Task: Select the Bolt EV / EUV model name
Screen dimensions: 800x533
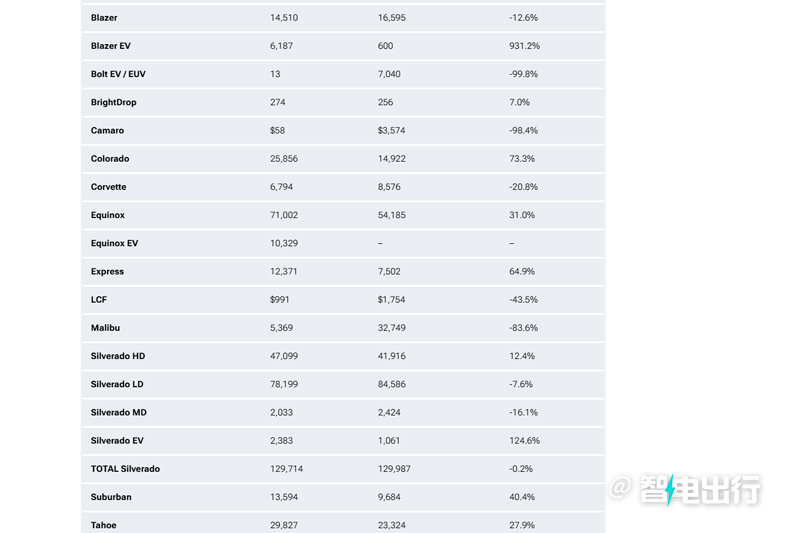Action: coord(118,74)
